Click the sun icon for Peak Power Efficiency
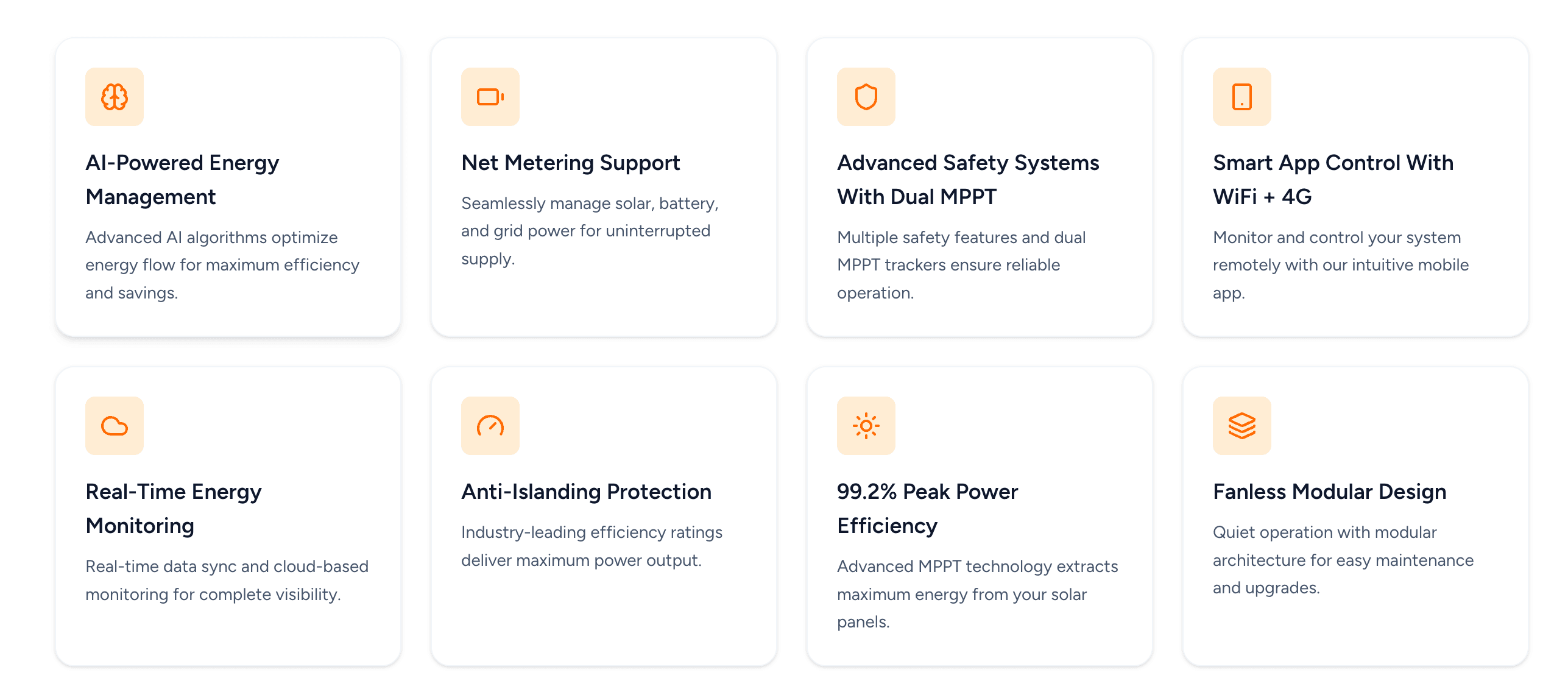 (866, 426)
